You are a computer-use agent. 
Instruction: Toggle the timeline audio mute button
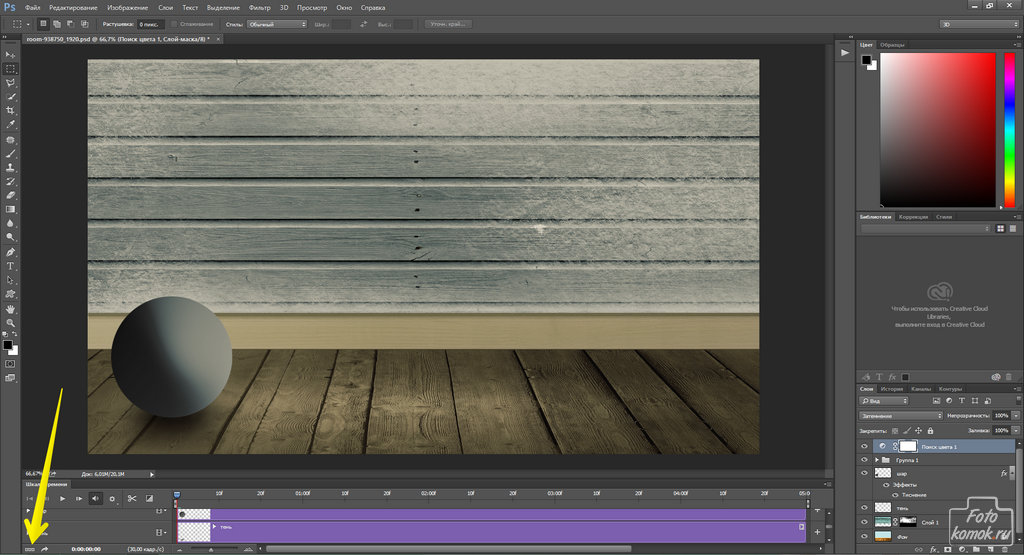[x=96, y=498]
